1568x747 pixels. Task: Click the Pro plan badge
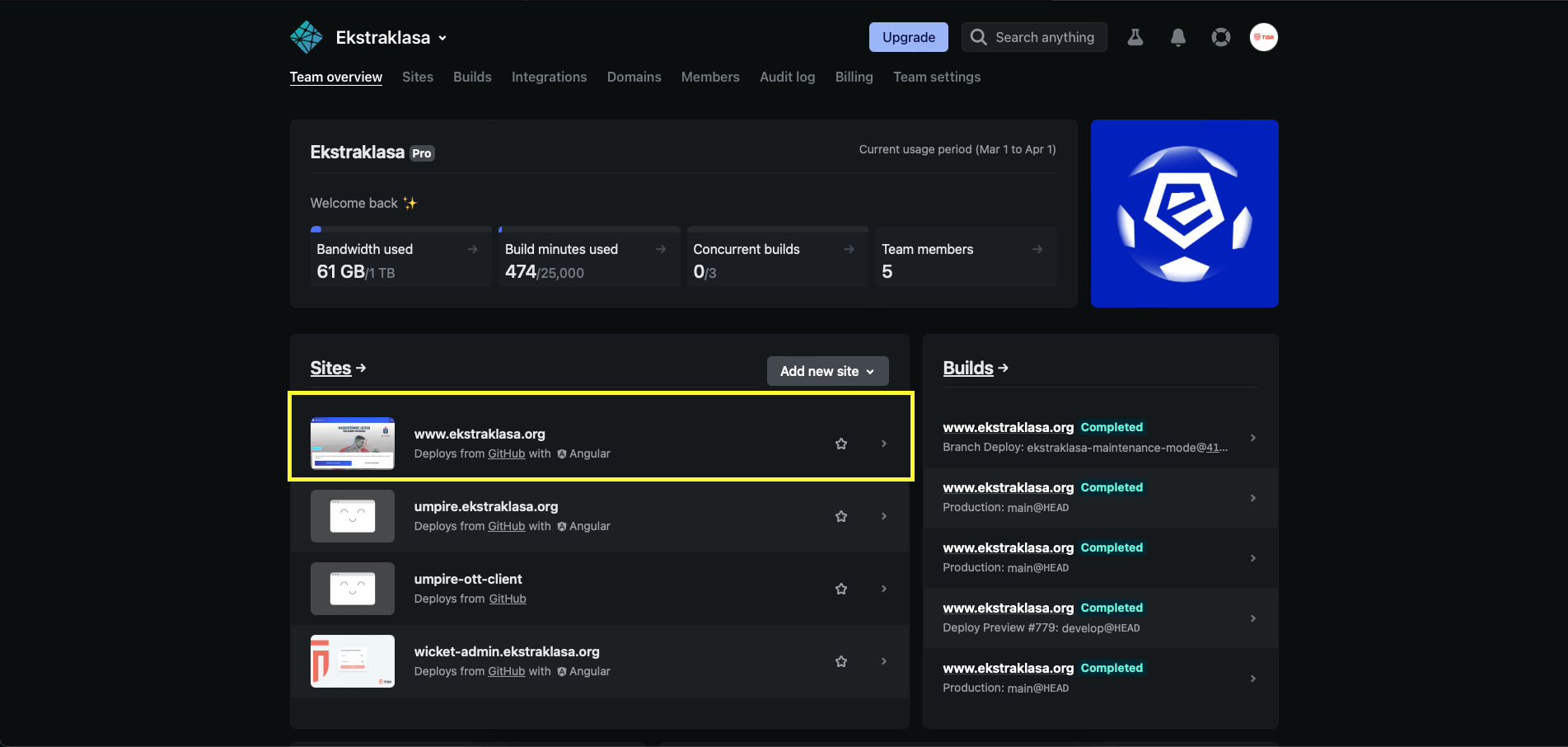click(422, 153)
